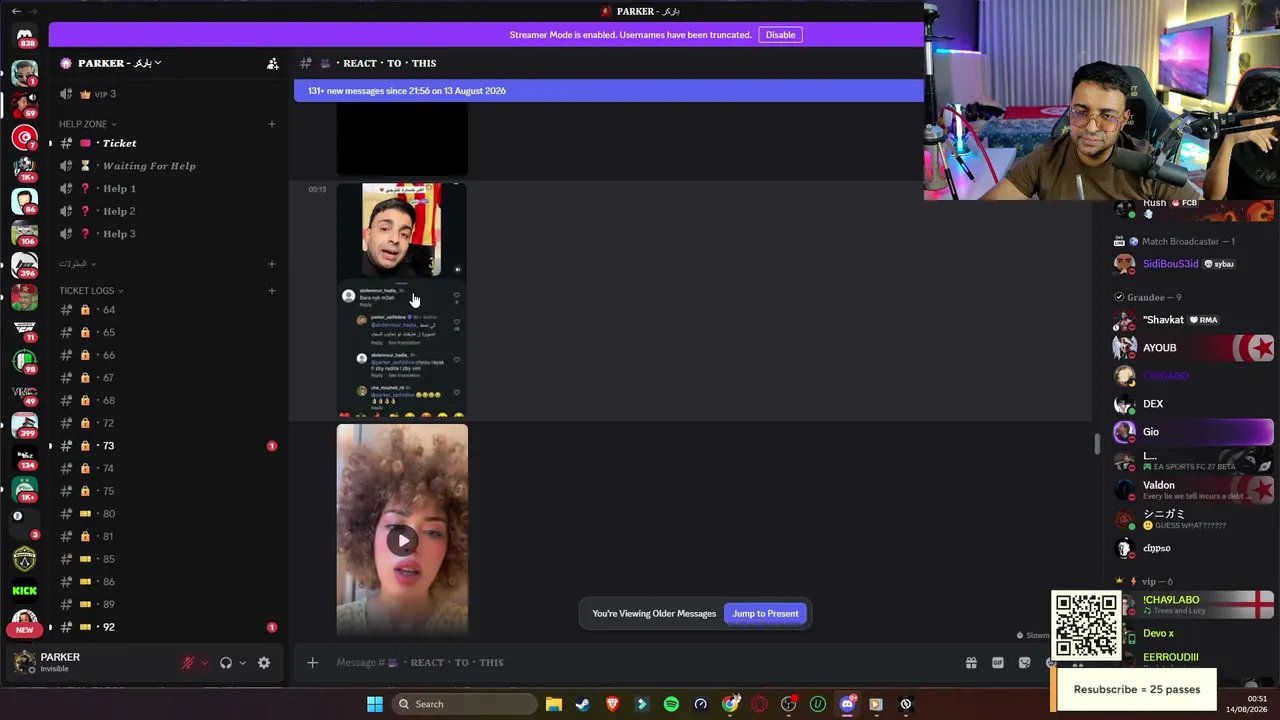Viewport: 1280px width, 720px height.
Task: Open the sticker picker
Action: pos(1024,662)
